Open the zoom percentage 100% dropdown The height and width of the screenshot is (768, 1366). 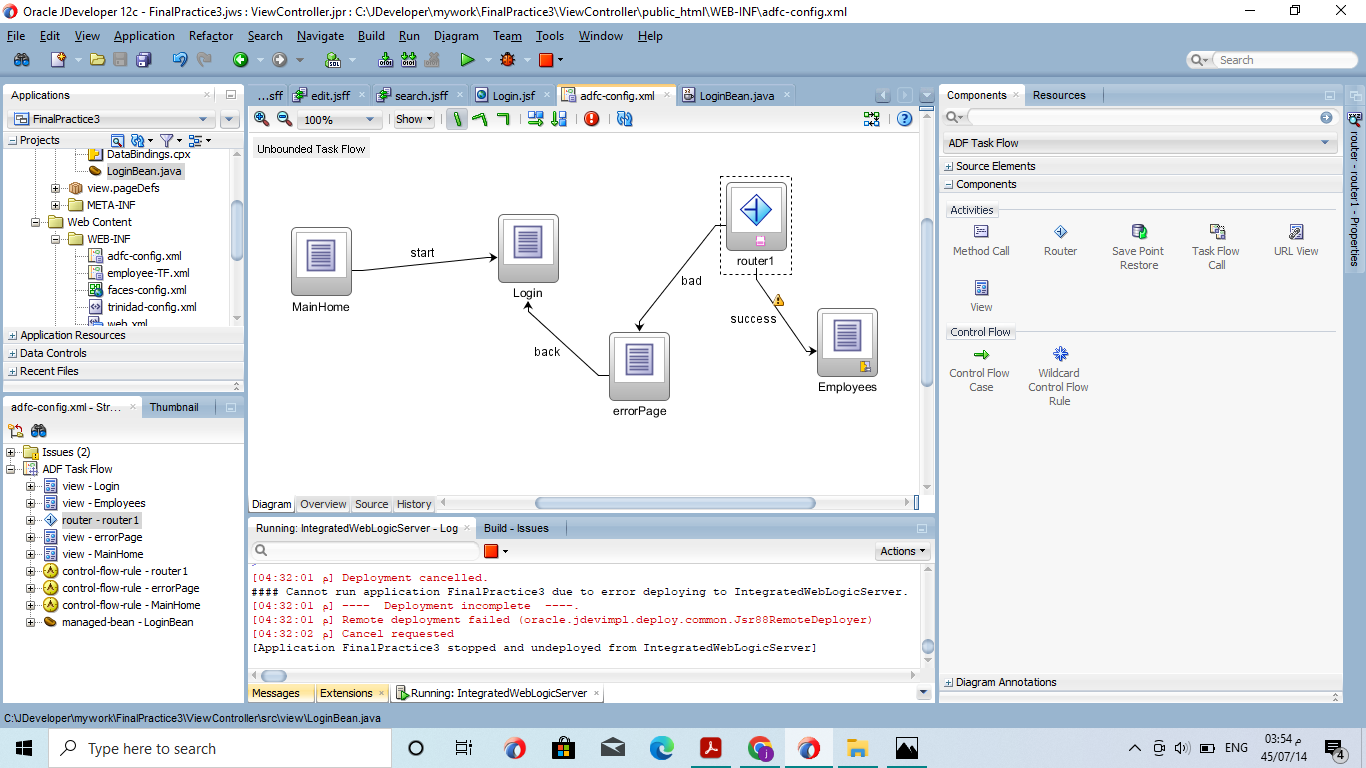tap(340, 119)
